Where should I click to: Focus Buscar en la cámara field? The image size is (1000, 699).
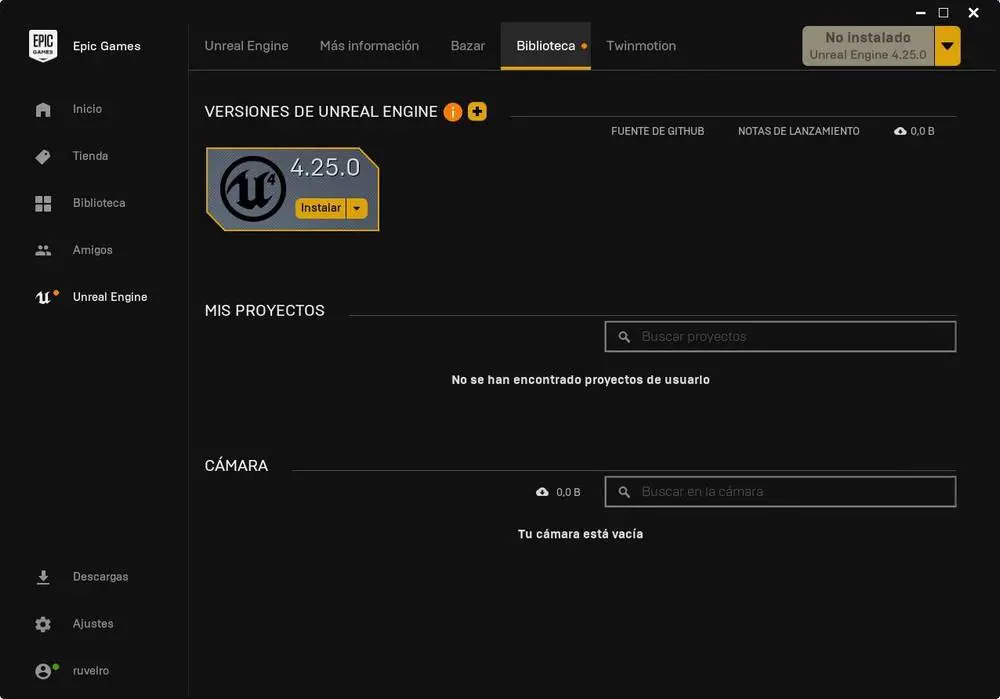pos(780,492)
